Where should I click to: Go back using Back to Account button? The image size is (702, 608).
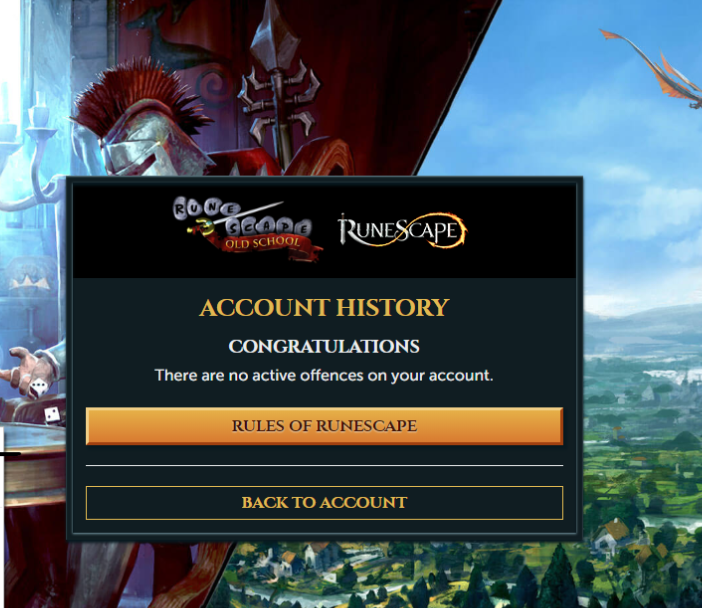(324, 502)
